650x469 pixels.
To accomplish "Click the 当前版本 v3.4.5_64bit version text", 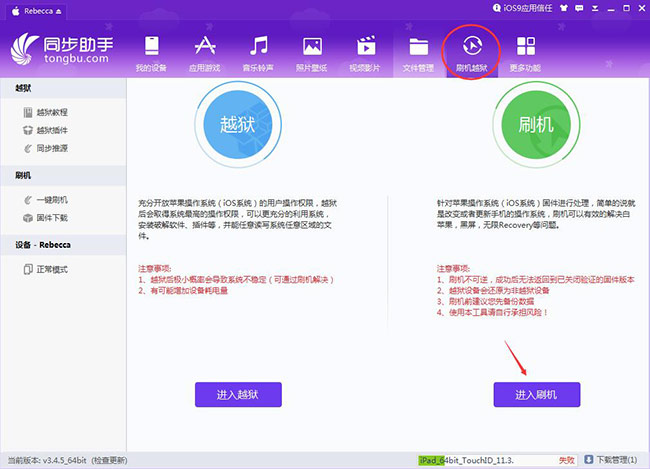I will pyautogui.click(x=47, y=460).
